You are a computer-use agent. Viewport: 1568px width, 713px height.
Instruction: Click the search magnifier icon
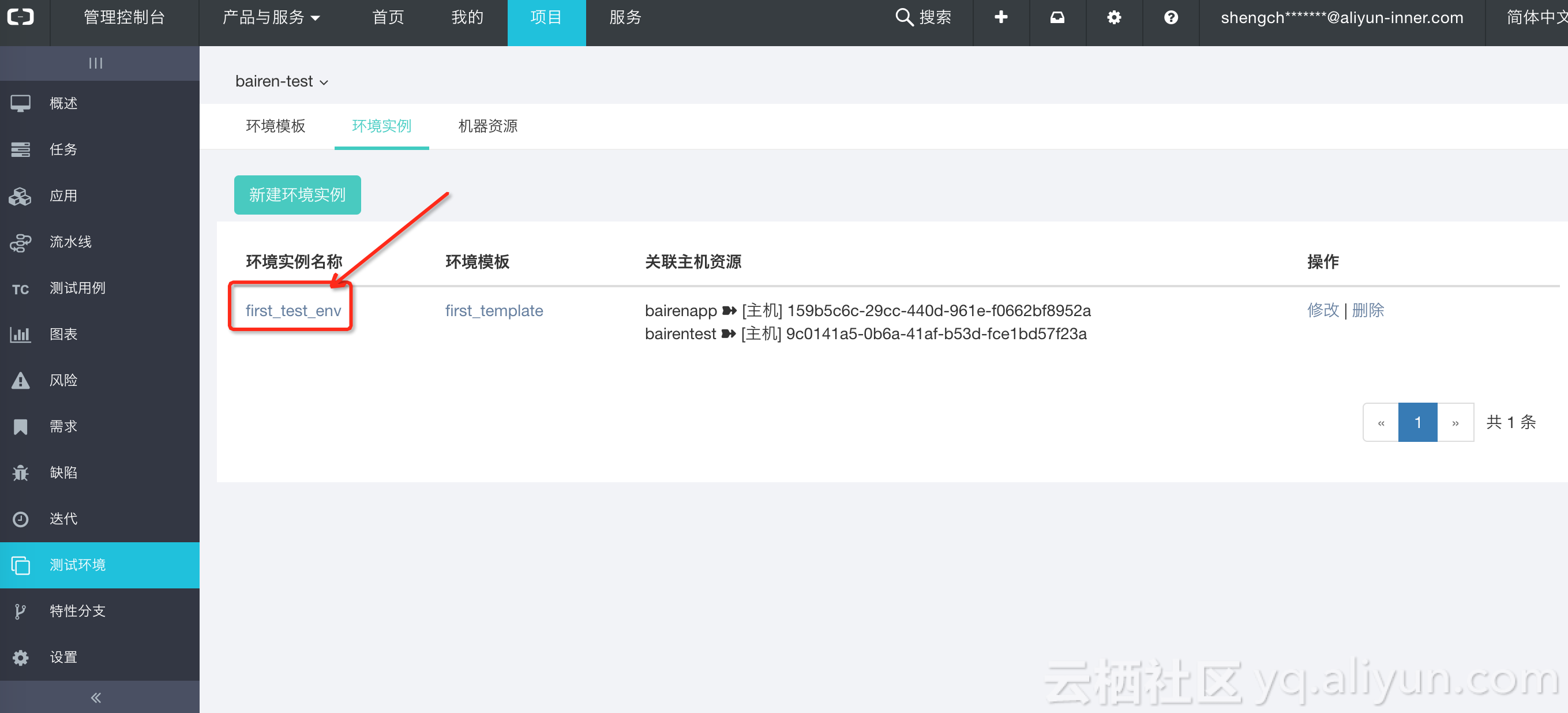click(904, 18)
